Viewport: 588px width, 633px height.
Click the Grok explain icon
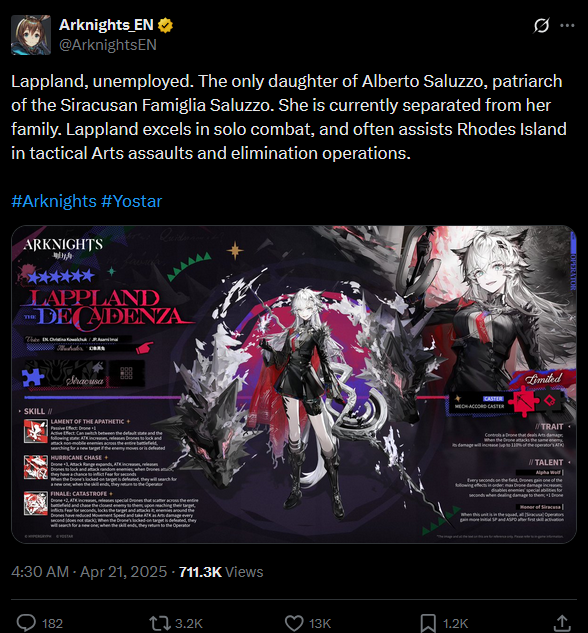[x=541, y=25]
